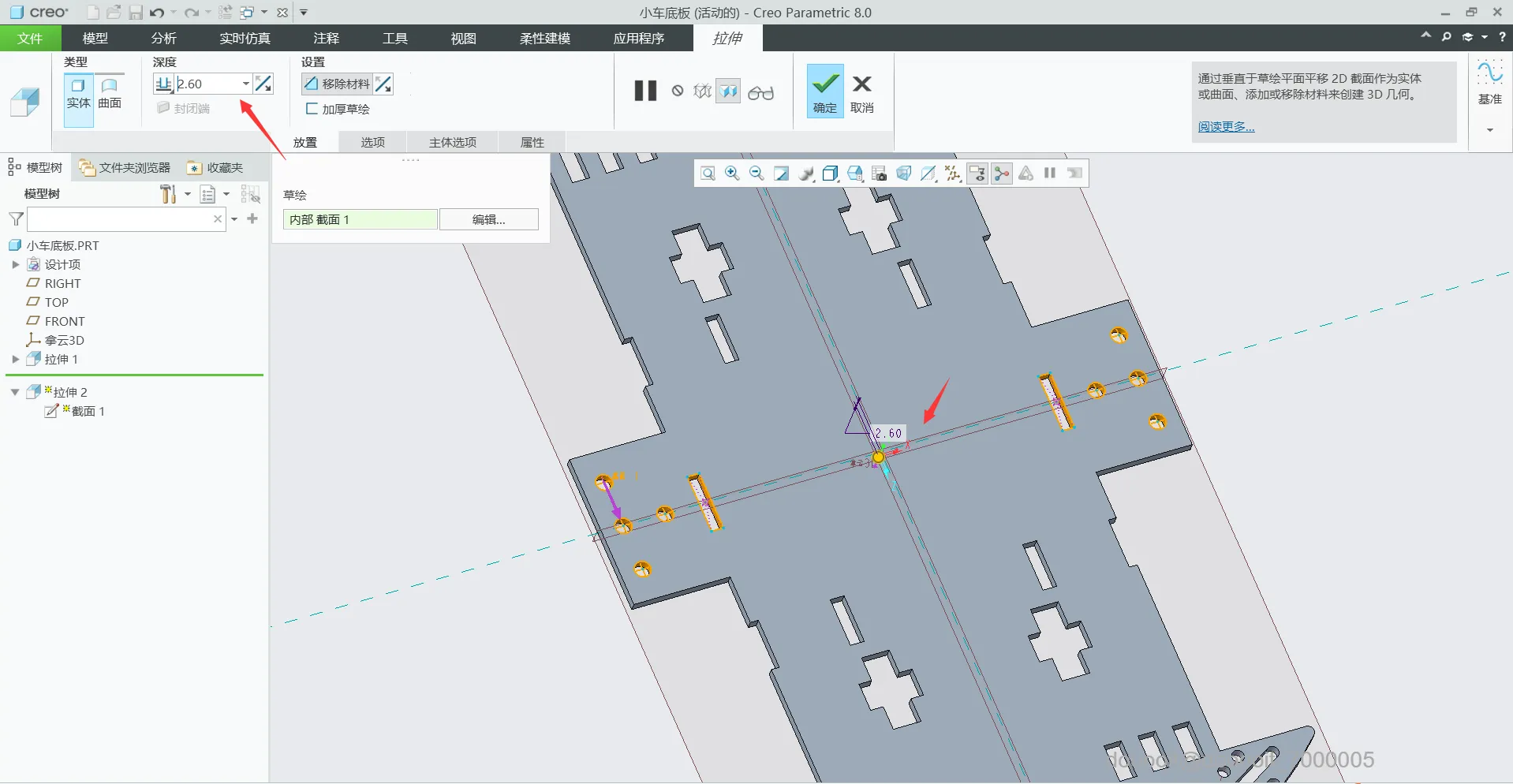Click the save icon in title bar
Screen dimensions: 1513x784
pyautogui.click(x=136, y=13)
